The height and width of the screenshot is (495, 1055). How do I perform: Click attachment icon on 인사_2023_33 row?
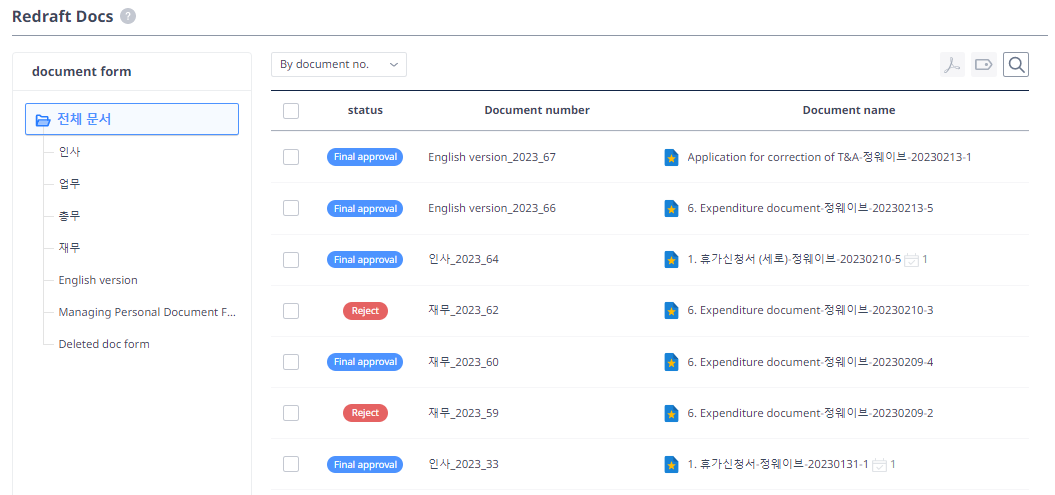point(879,465)
